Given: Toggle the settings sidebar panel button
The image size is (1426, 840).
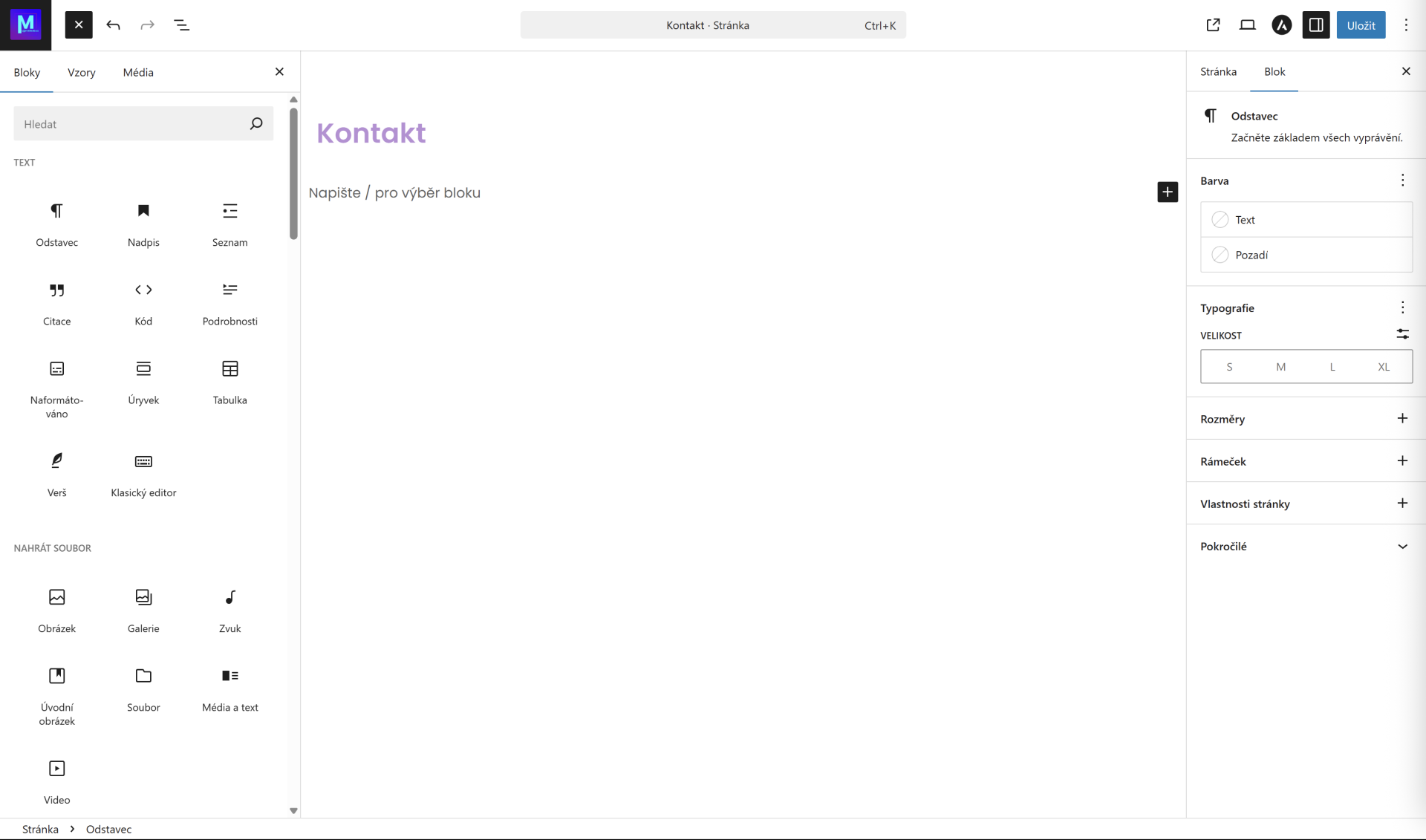Looking at the screenshot, I should click(1315, 25).
